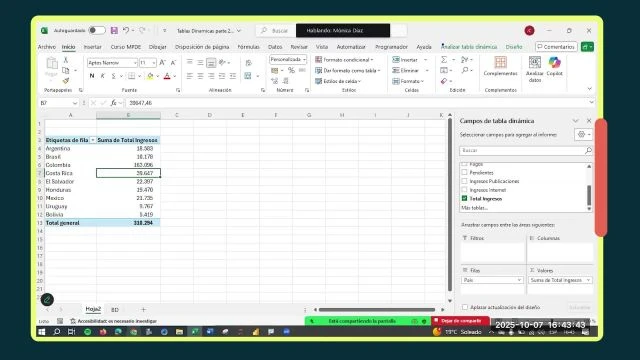Click the find magnifier icon in Edición
The height and width of the screenshot is (360, 640).
[465, 70]
